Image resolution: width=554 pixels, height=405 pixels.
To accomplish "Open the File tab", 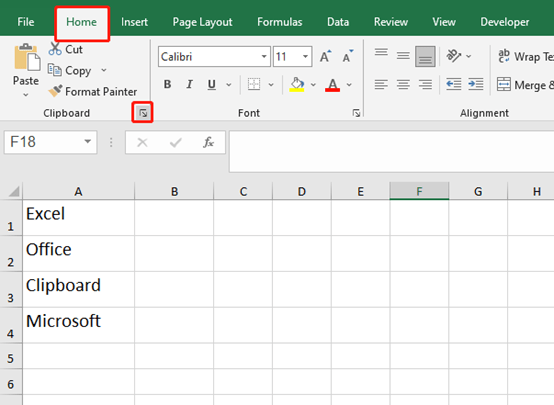I will coord(26,22).
